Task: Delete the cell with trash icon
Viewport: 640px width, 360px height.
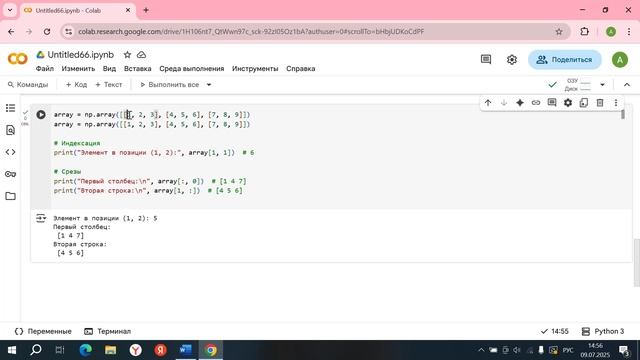Action: tap(600, 103)
